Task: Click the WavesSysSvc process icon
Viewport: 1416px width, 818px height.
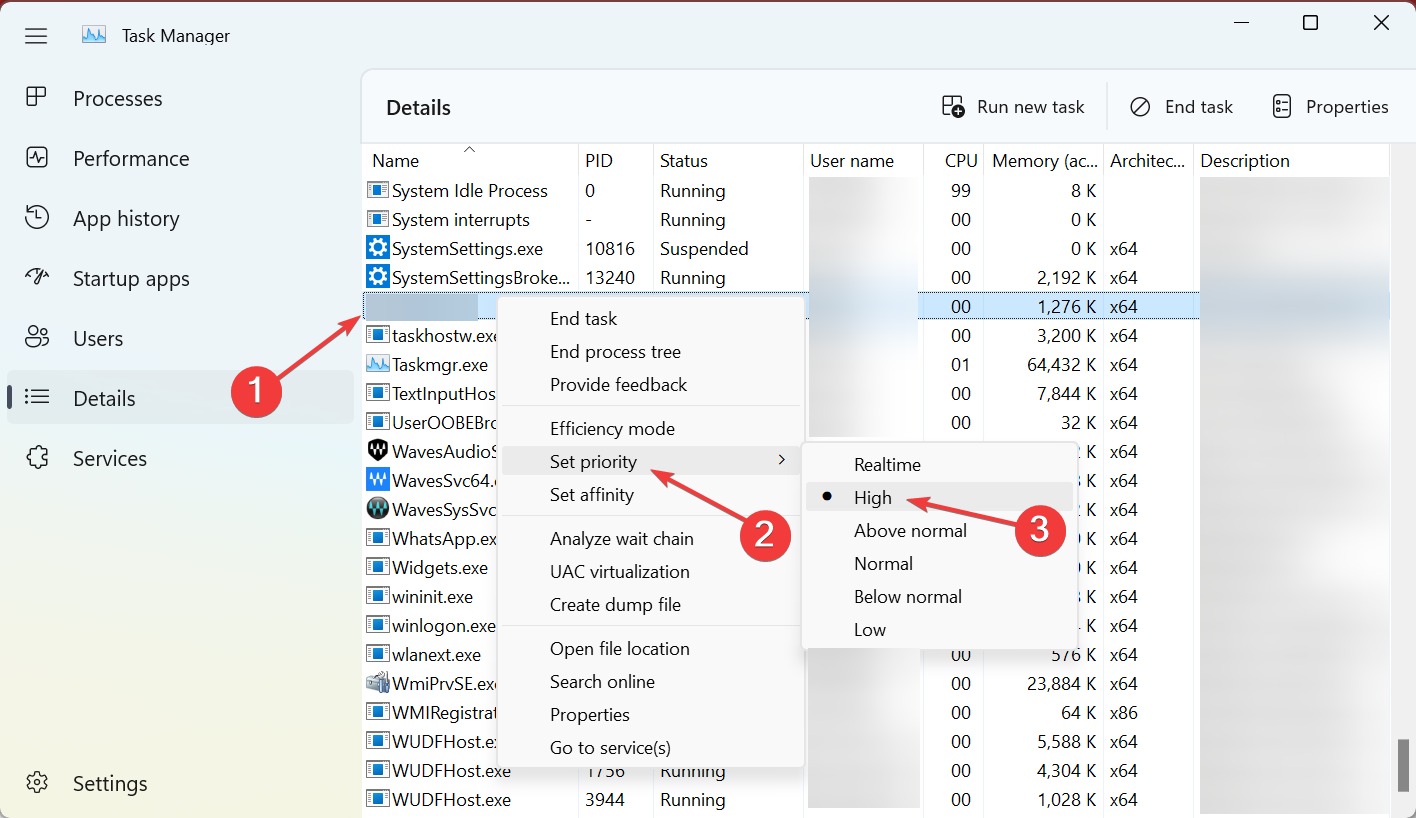Action: (378, 509)
